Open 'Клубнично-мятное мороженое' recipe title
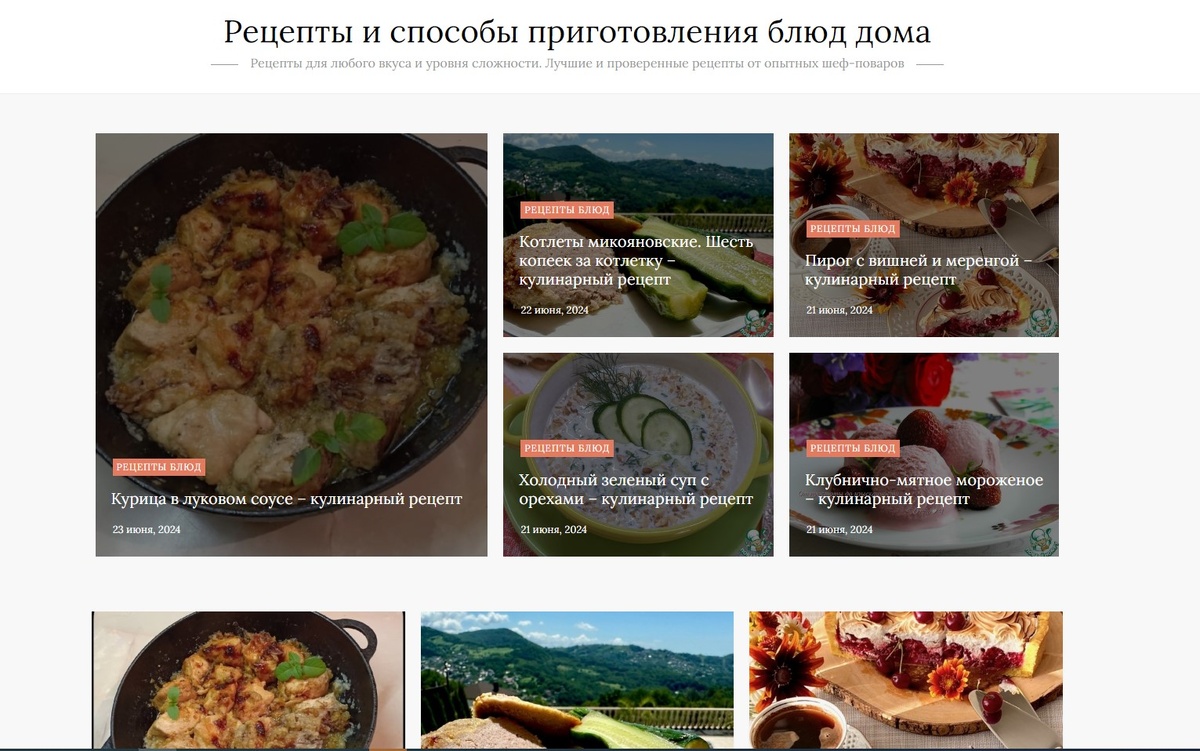The height and width of the screenshot is (751, 1200). coord(924,489)
